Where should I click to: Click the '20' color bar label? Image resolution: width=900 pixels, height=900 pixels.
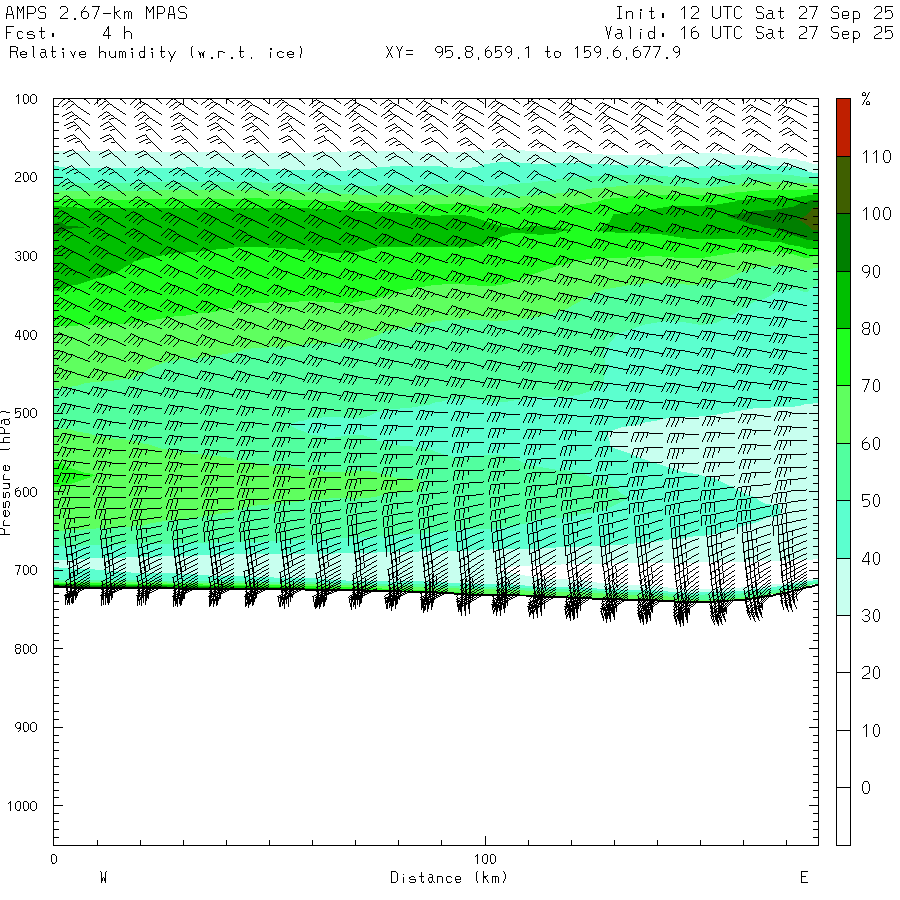pos(871,673)
